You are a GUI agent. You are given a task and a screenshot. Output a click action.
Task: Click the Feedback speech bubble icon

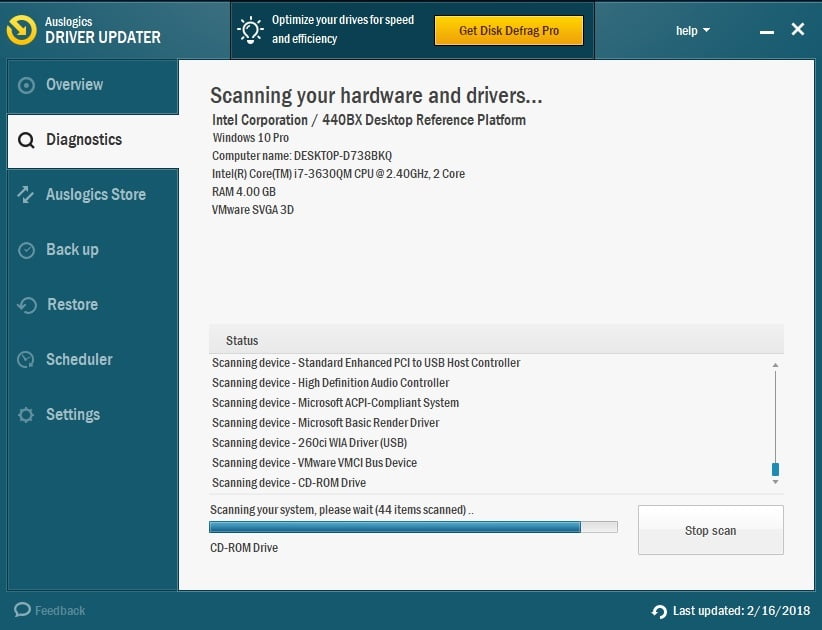click(21, 610)
